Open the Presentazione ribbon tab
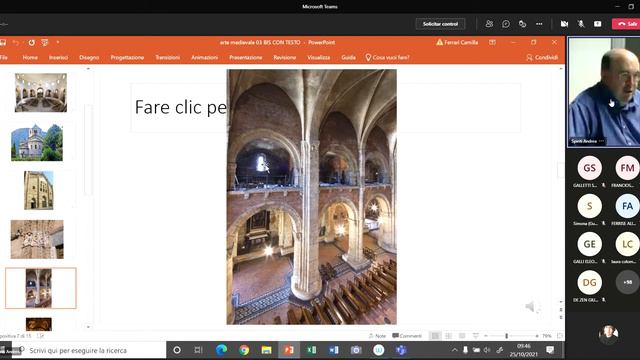 (x=246, y=58)
